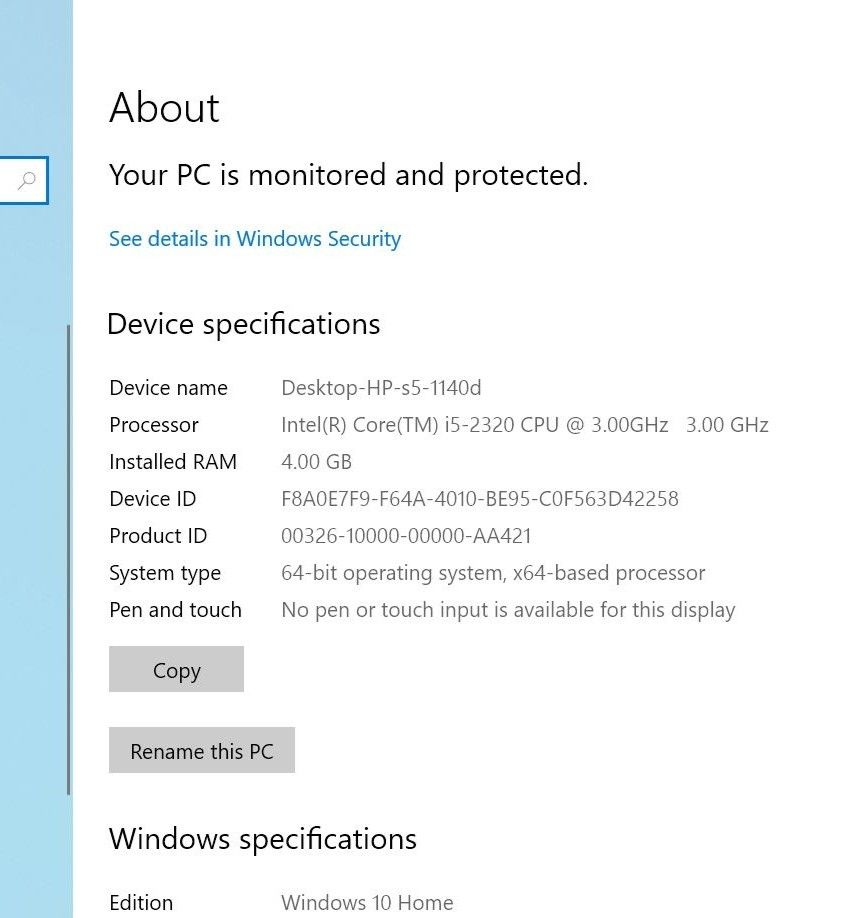Click the monitored and protected status message
Screen dimensions: 866x918
pos(348,176)
